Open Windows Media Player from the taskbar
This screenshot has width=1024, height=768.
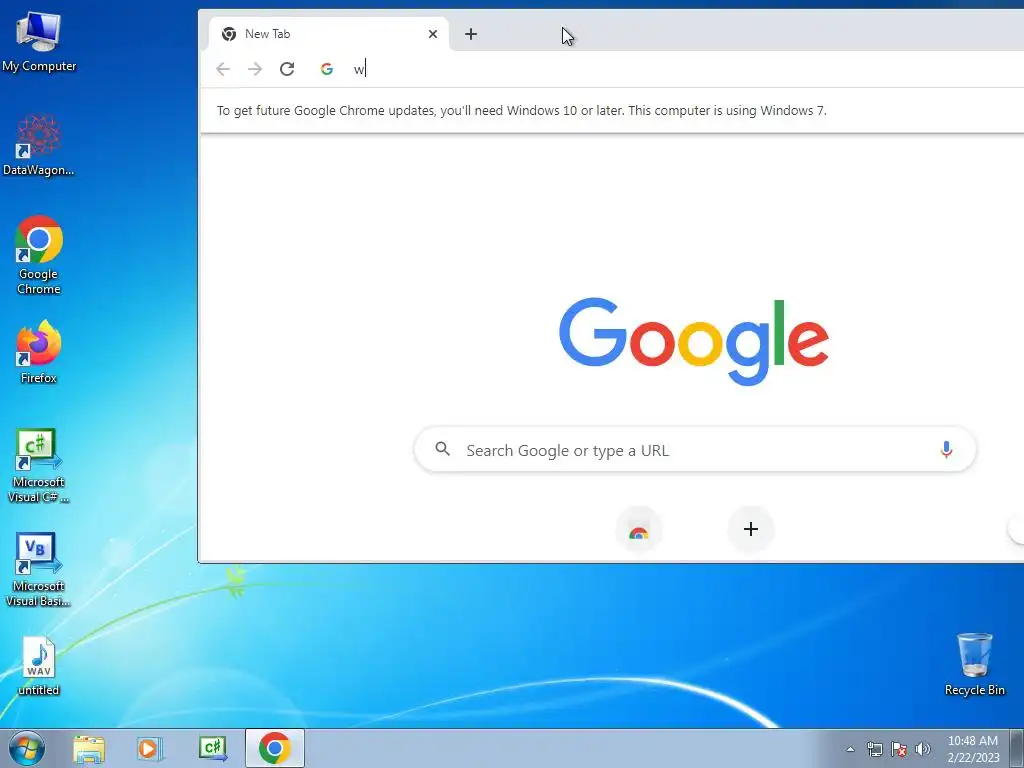tap(150, 748)
